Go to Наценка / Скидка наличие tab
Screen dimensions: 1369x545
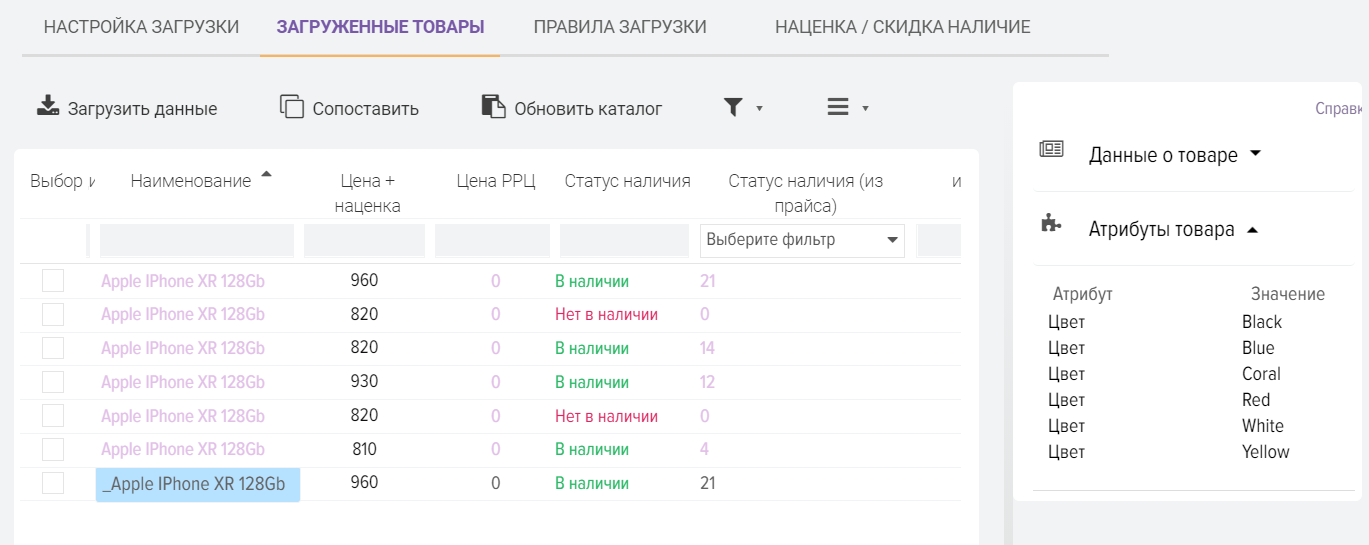[x=902, y=27]
